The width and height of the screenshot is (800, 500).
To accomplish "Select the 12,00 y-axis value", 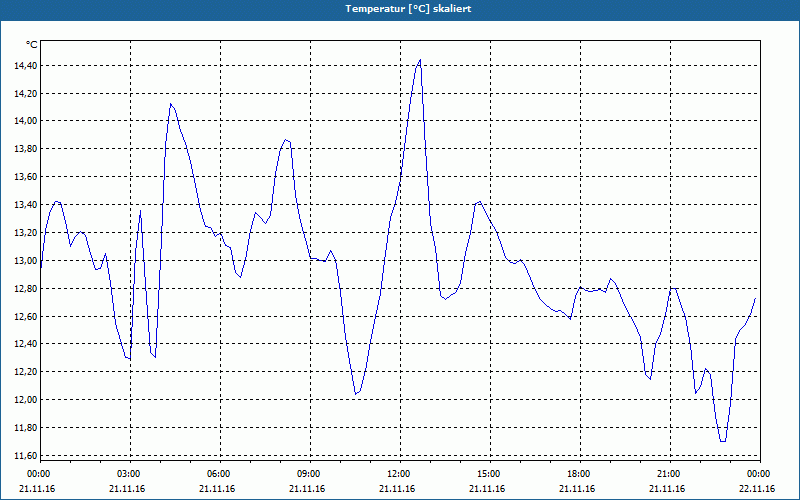I will pyautogui.click(x=25, y=399).
